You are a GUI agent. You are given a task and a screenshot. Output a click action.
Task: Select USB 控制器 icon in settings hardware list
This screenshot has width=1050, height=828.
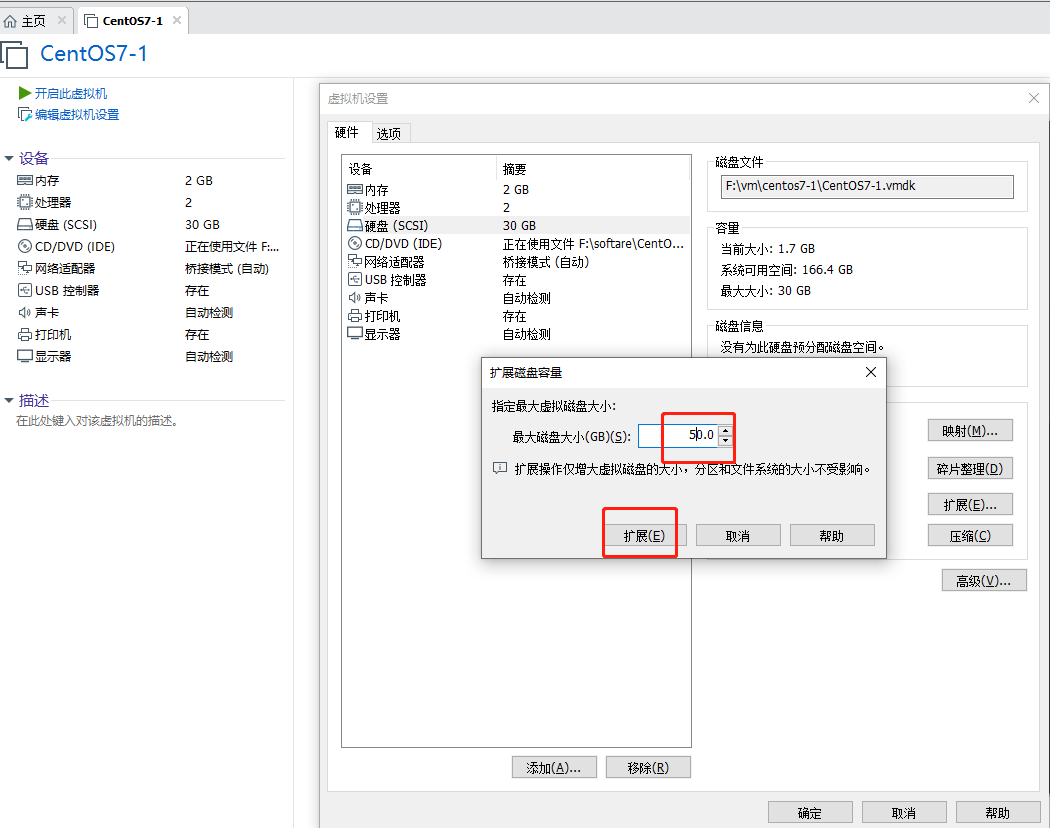pos(355,279)
